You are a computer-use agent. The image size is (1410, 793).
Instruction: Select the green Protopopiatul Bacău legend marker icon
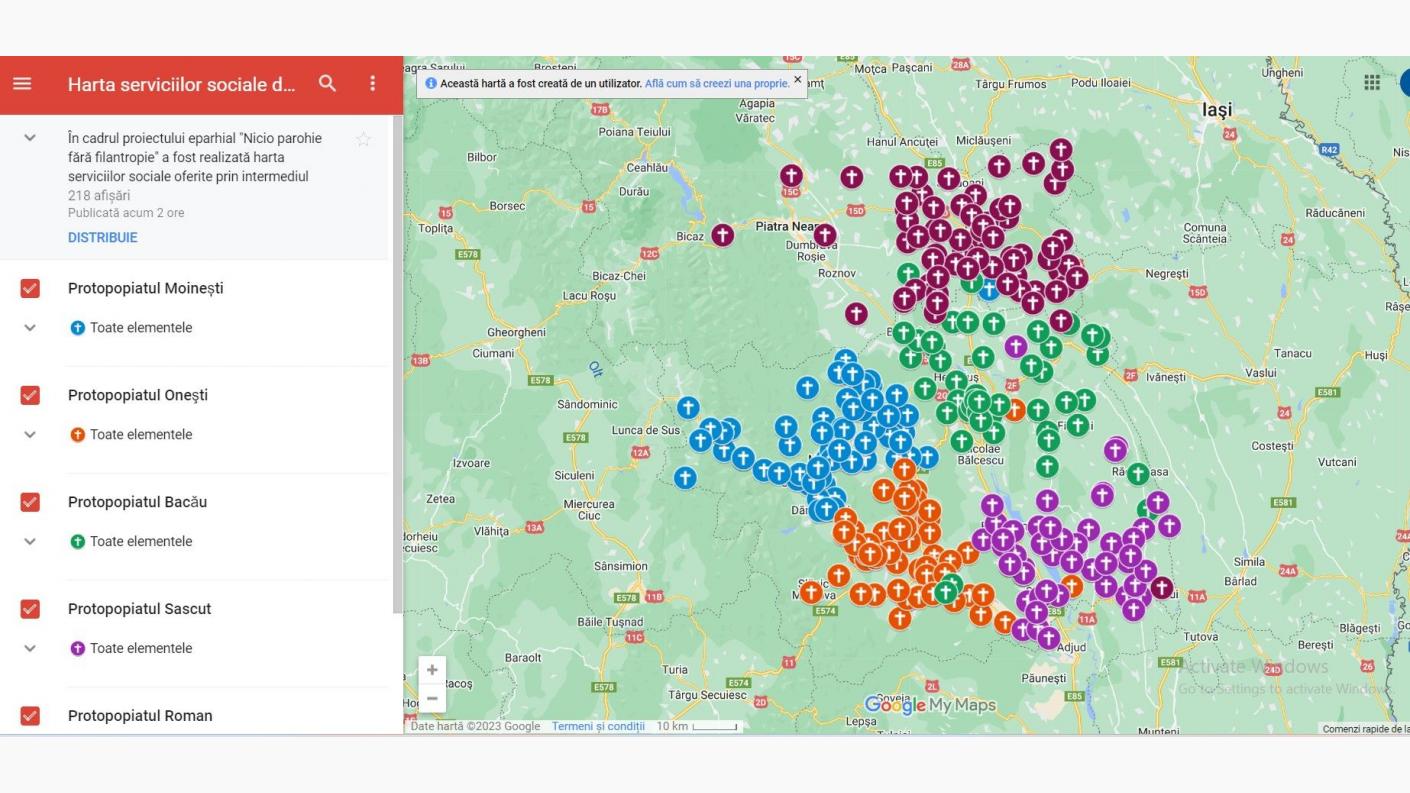pyautogui.click(x=77, y=541)
